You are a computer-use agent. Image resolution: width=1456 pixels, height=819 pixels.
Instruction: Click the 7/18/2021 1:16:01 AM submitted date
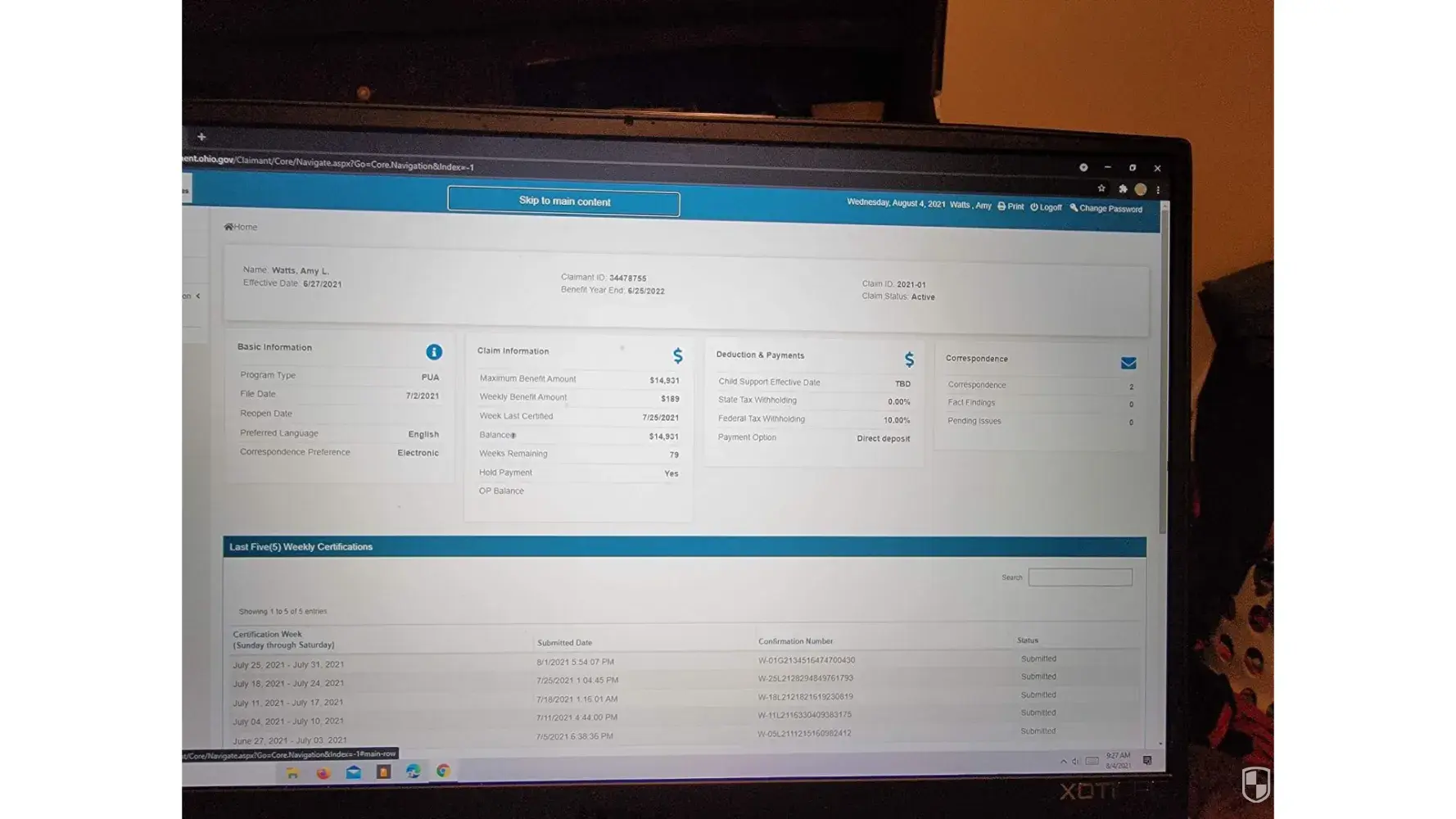point(577,699)
